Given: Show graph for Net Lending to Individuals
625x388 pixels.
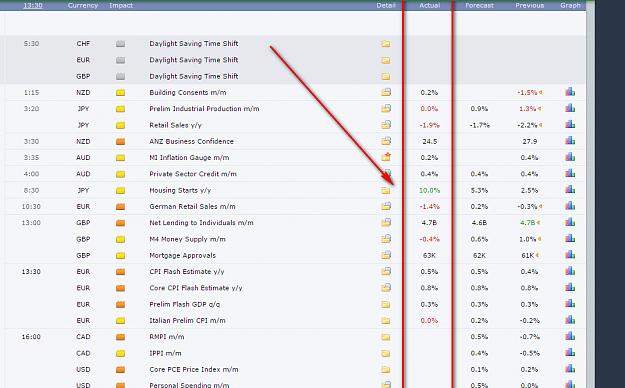Looking at the screenshot, I should click(570, 222).
